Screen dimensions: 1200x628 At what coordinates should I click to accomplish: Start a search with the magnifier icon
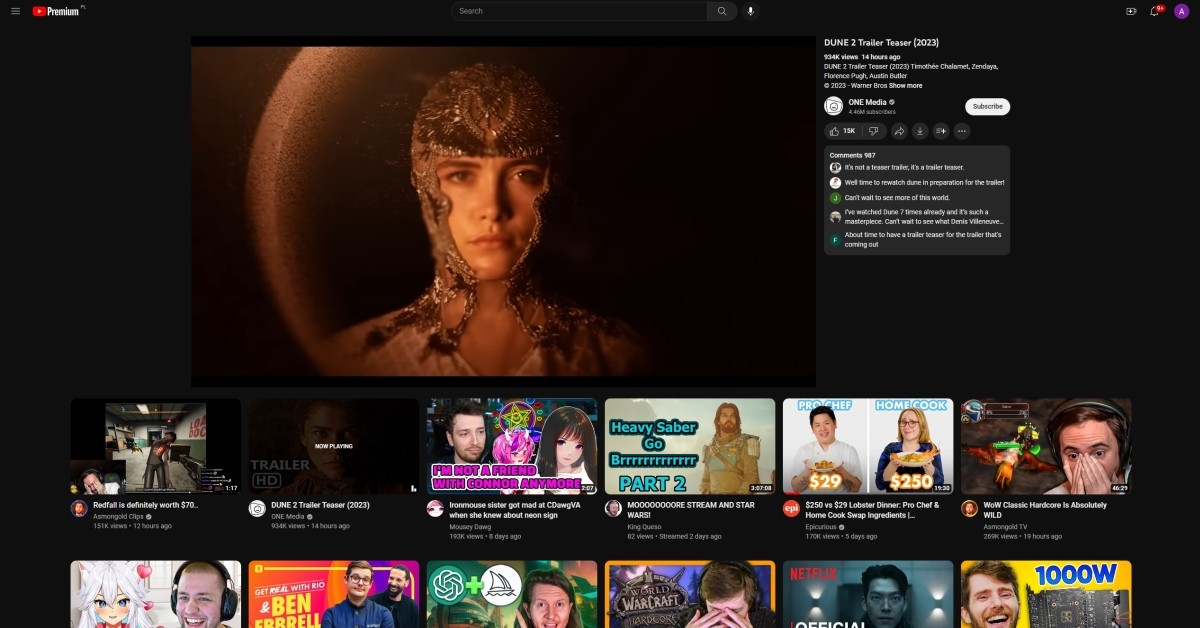tap(721, 11)
